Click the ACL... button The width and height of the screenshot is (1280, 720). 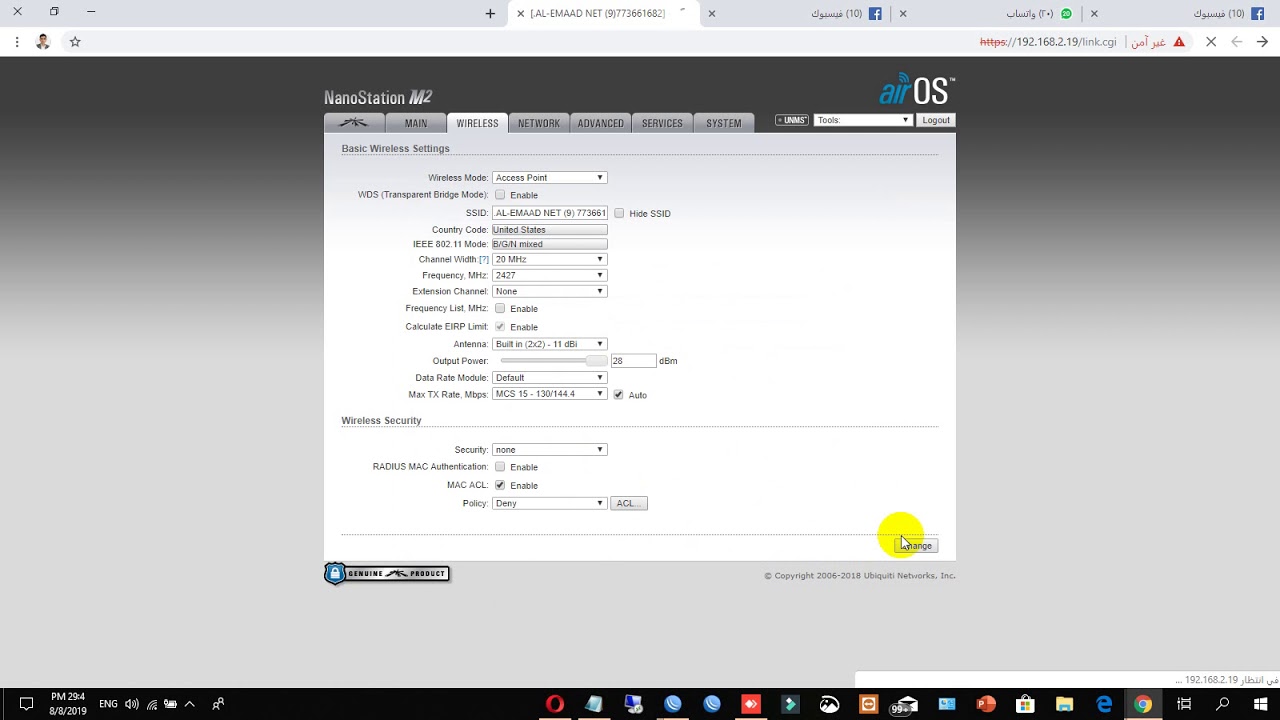(629, 503)
